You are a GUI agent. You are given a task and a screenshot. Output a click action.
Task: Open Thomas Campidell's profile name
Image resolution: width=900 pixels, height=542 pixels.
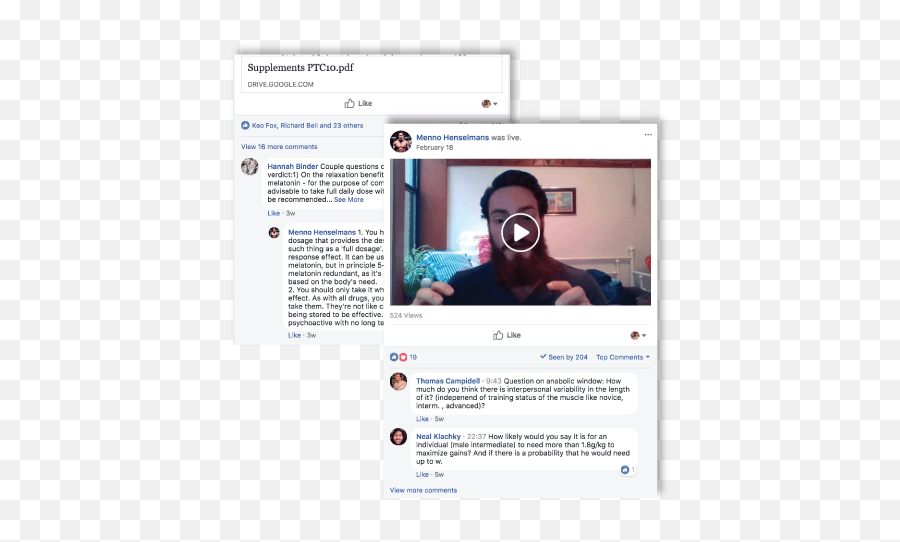click(448, 381)
